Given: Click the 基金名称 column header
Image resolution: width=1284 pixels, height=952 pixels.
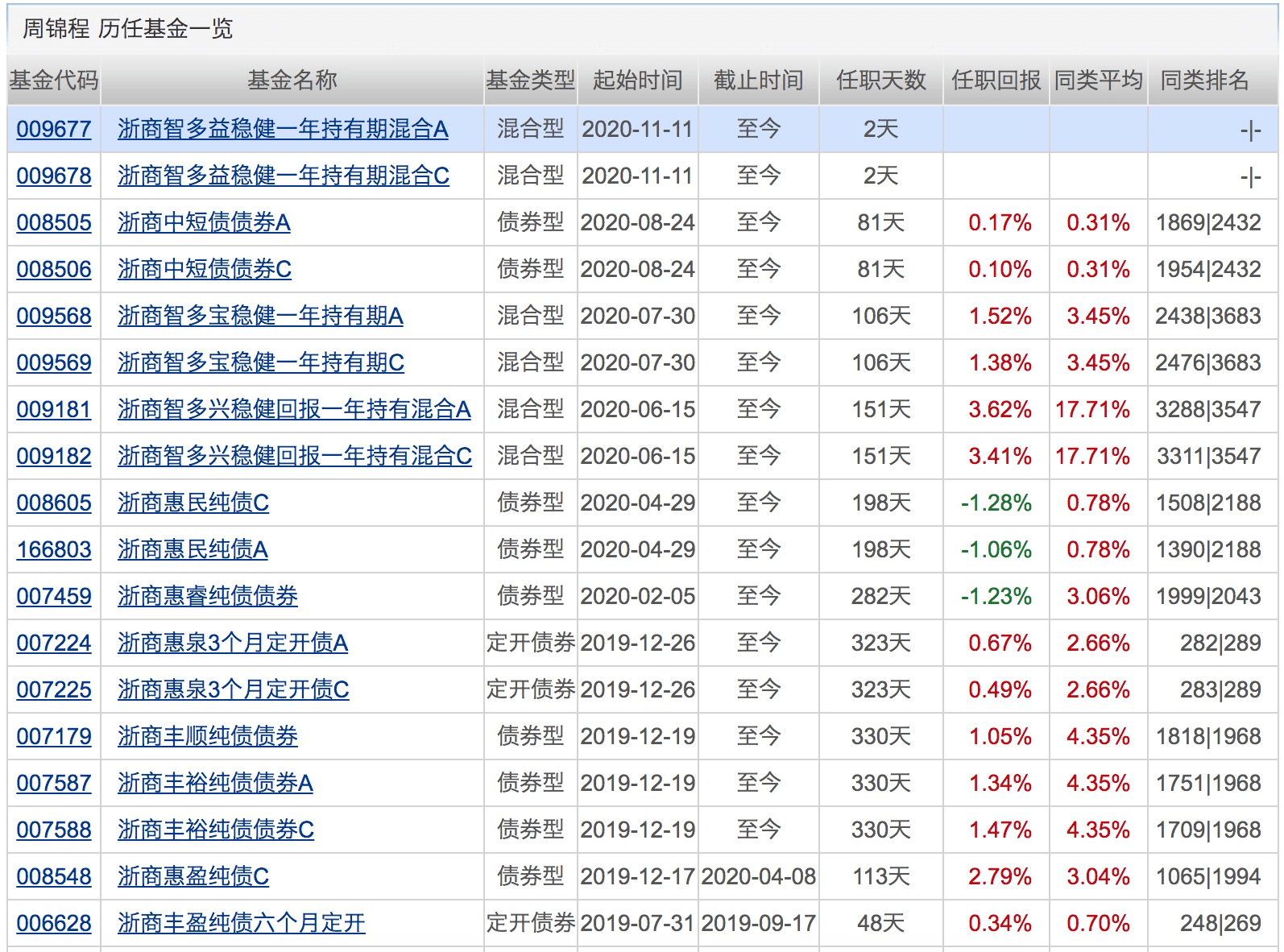Looking at the screenshot, I should [x=292, y=81].
